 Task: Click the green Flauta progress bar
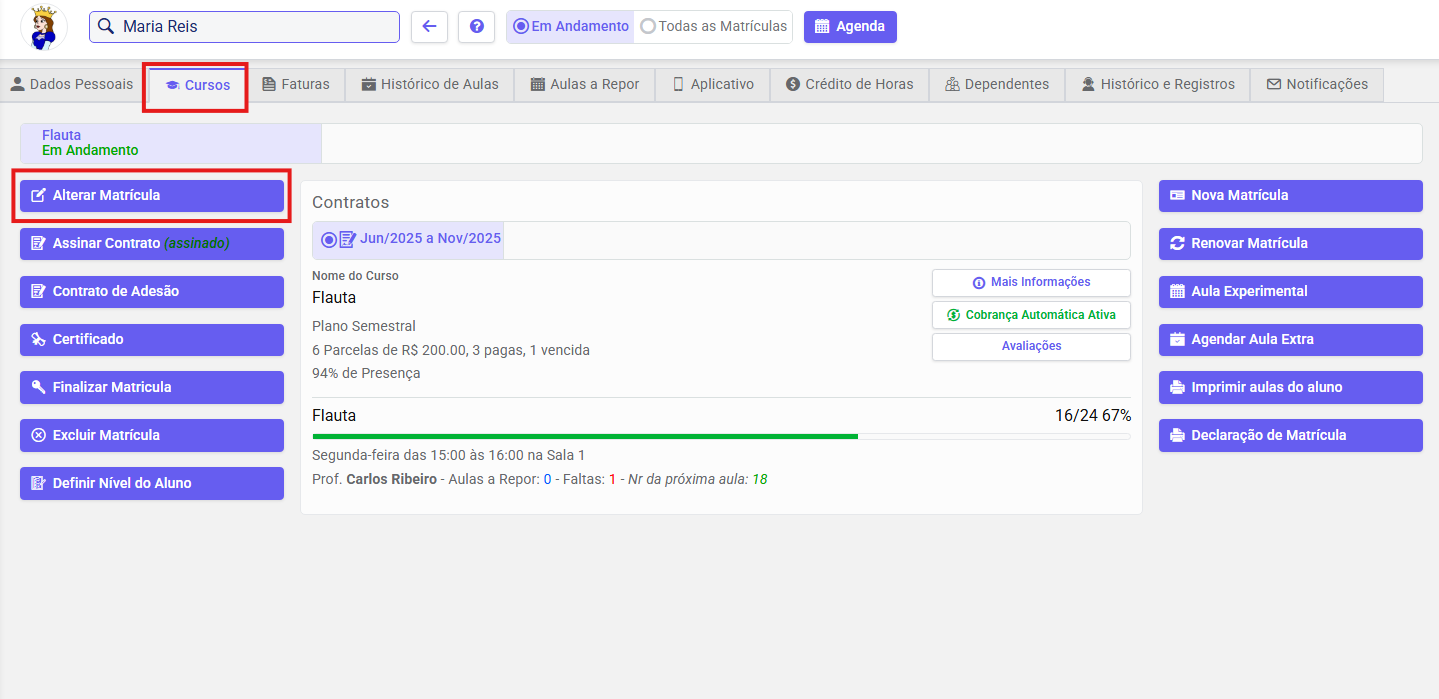tap(585, 436)
